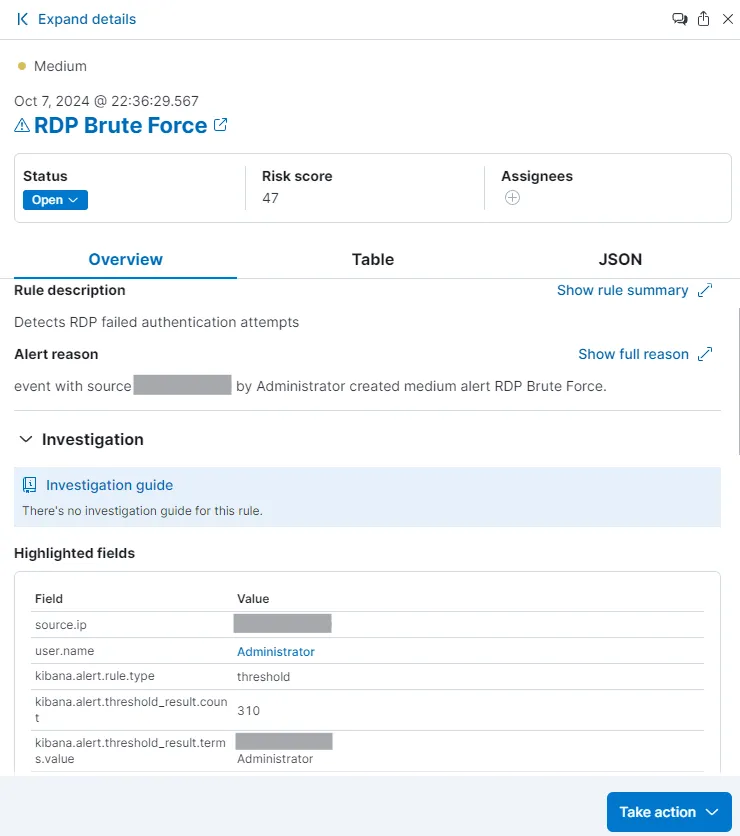The image size is (740, 836).
Task: Click the Investigation guide book icon
Action: (30, 485)
